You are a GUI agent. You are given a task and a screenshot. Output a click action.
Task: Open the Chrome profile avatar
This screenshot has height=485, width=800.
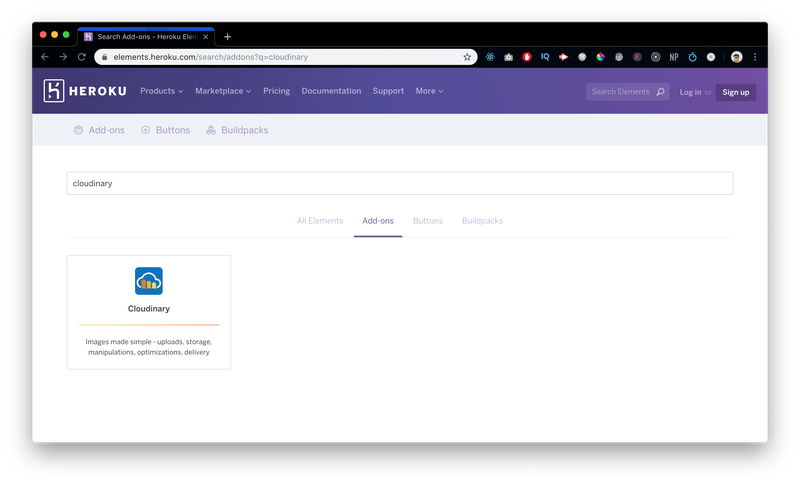pos(736,57)
